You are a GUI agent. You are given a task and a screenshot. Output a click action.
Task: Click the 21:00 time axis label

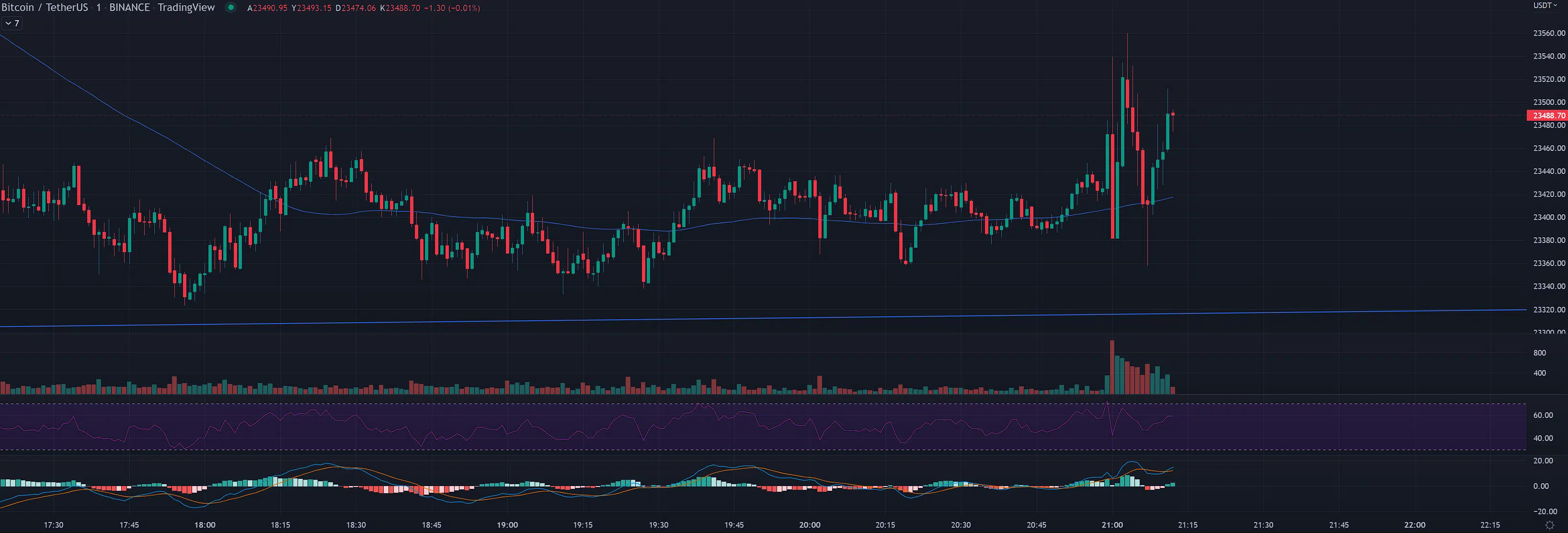(x=1112, y=524)
